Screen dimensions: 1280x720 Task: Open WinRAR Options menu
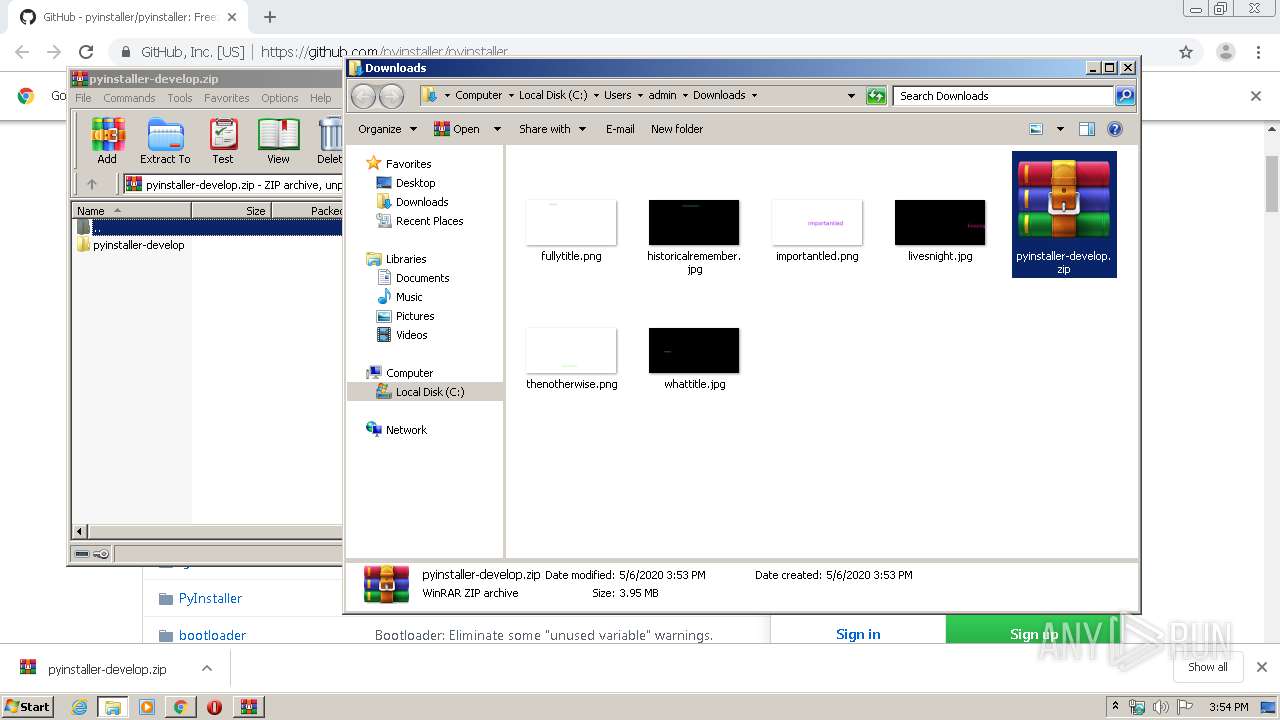(280, 98)
